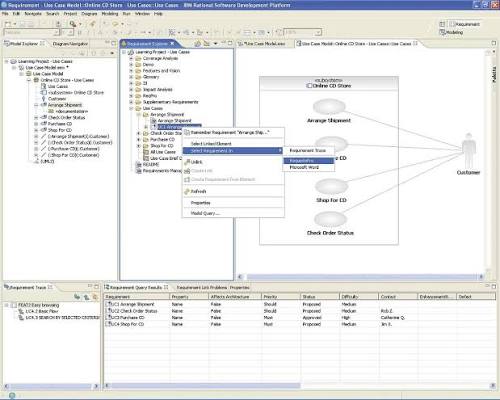Click Model Query in the context menu
Viewport: 500px width, 400px height.
coord(233,213)
